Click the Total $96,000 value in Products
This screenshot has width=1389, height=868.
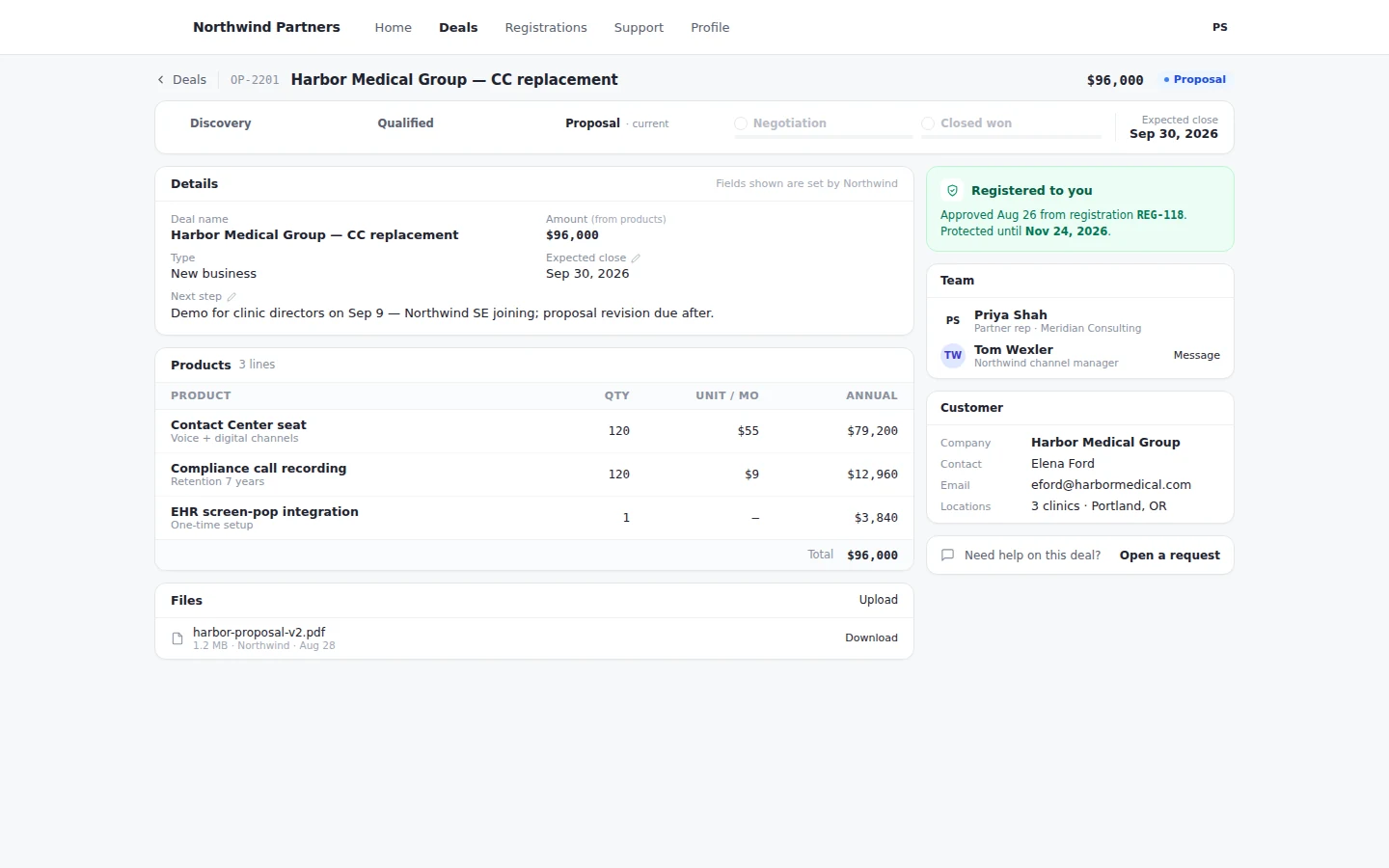click(872, 556)
